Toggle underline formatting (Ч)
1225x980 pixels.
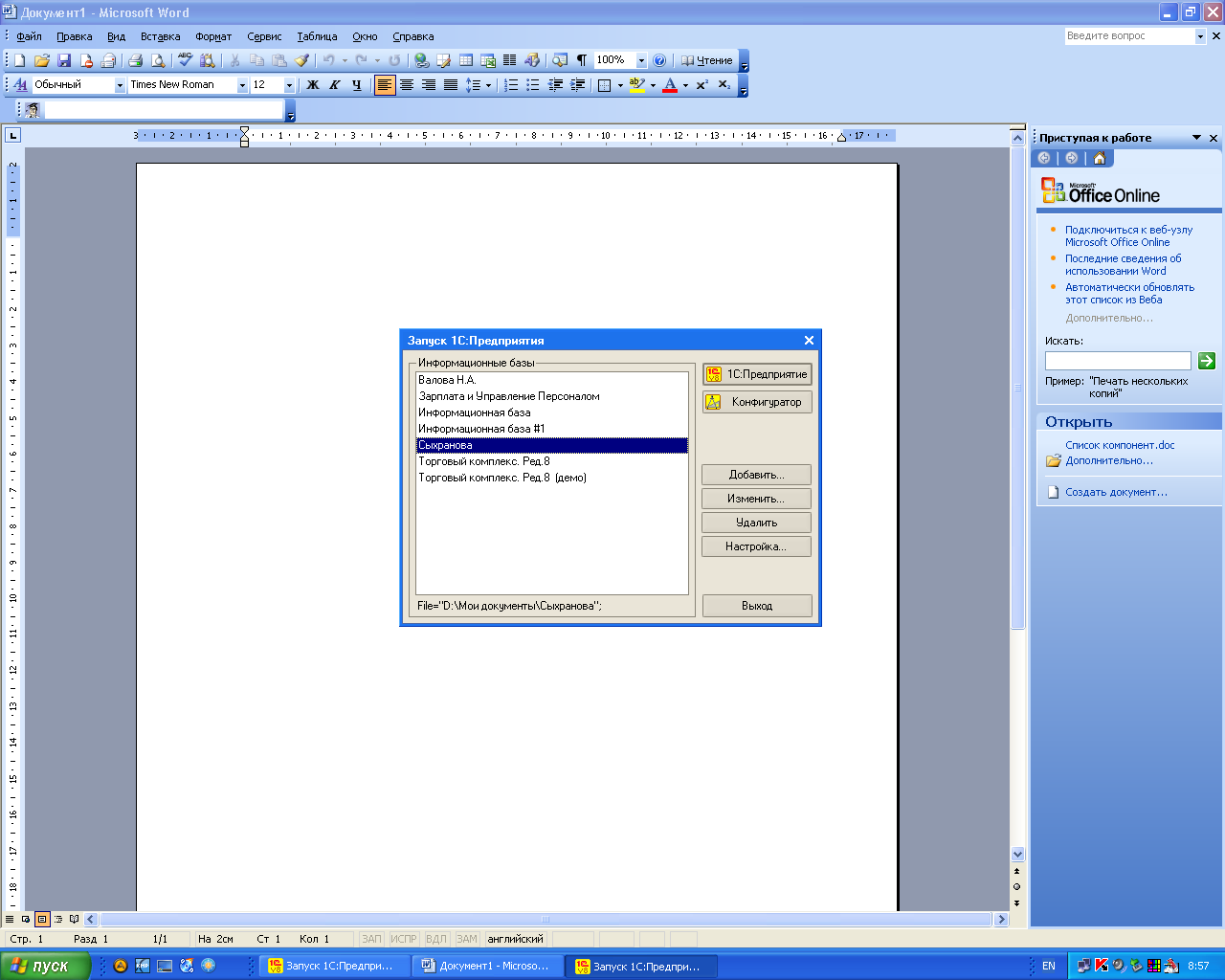[x=356, y=85]
